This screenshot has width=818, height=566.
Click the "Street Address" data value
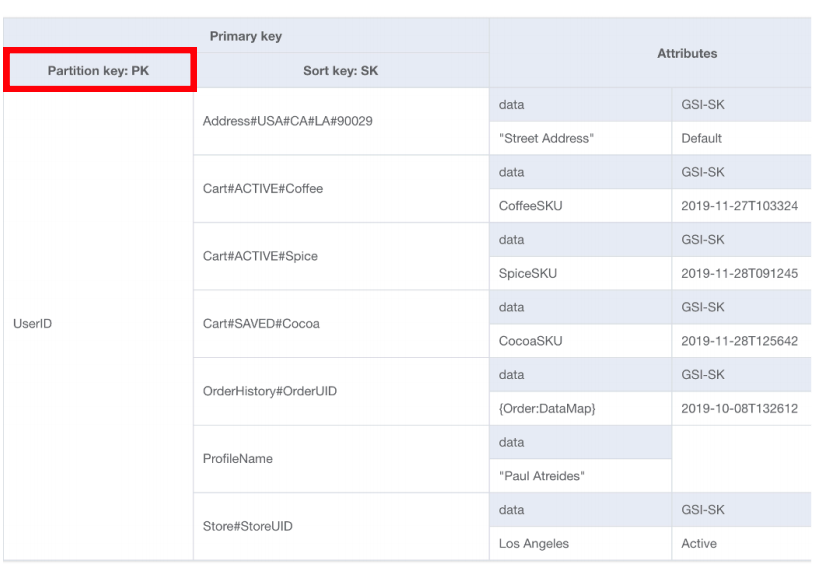(x=546, y=138)
